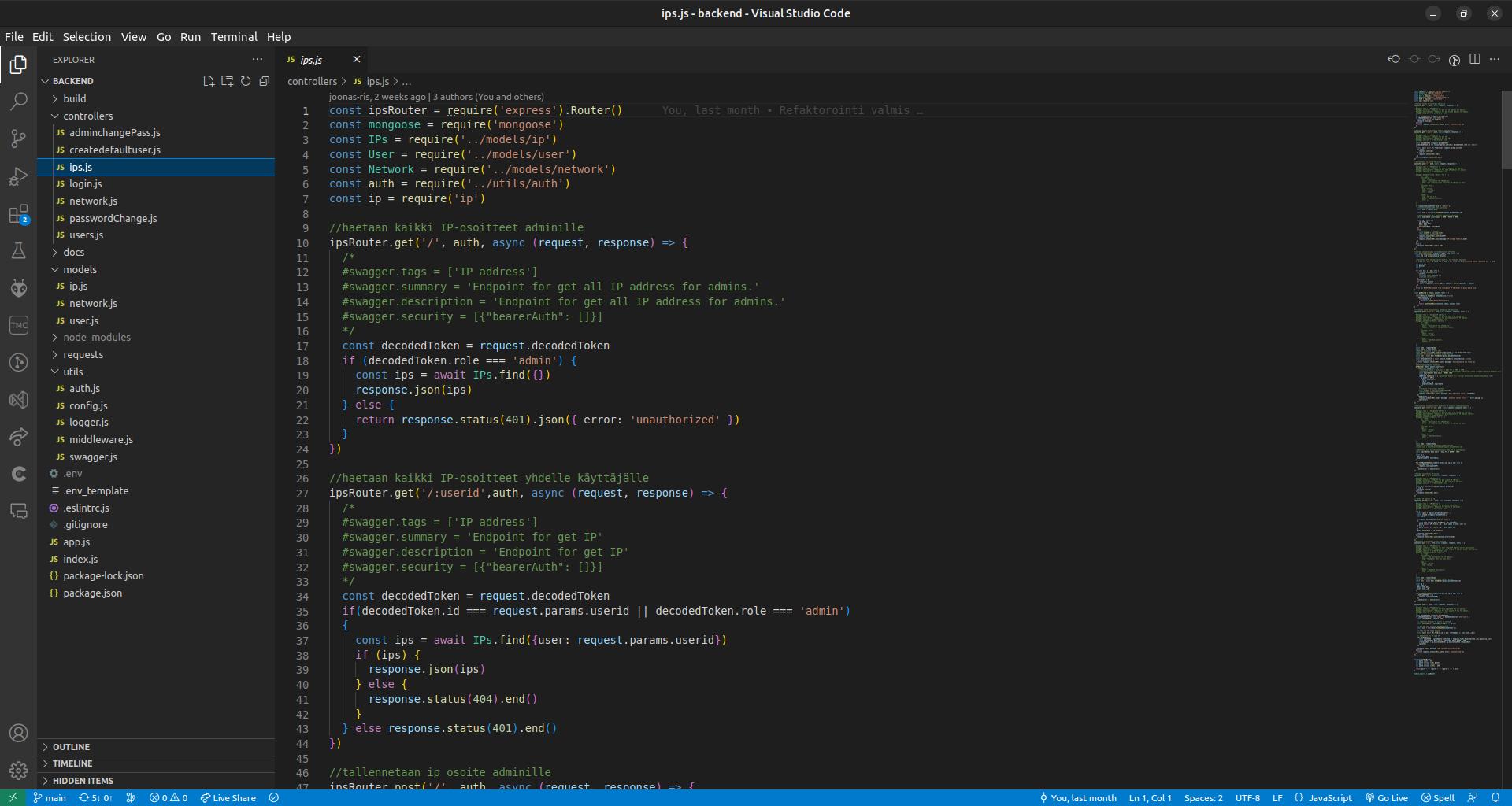Open the Extensions view
This screenshot has width=1512, height=806.
(18, 215)
